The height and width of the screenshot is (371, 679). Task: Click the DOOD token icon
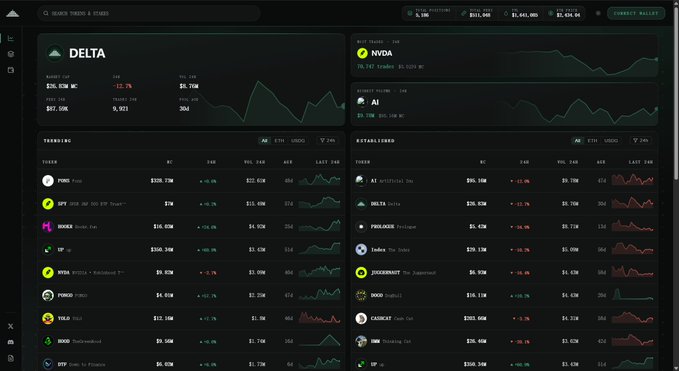(x=361, y=295)
